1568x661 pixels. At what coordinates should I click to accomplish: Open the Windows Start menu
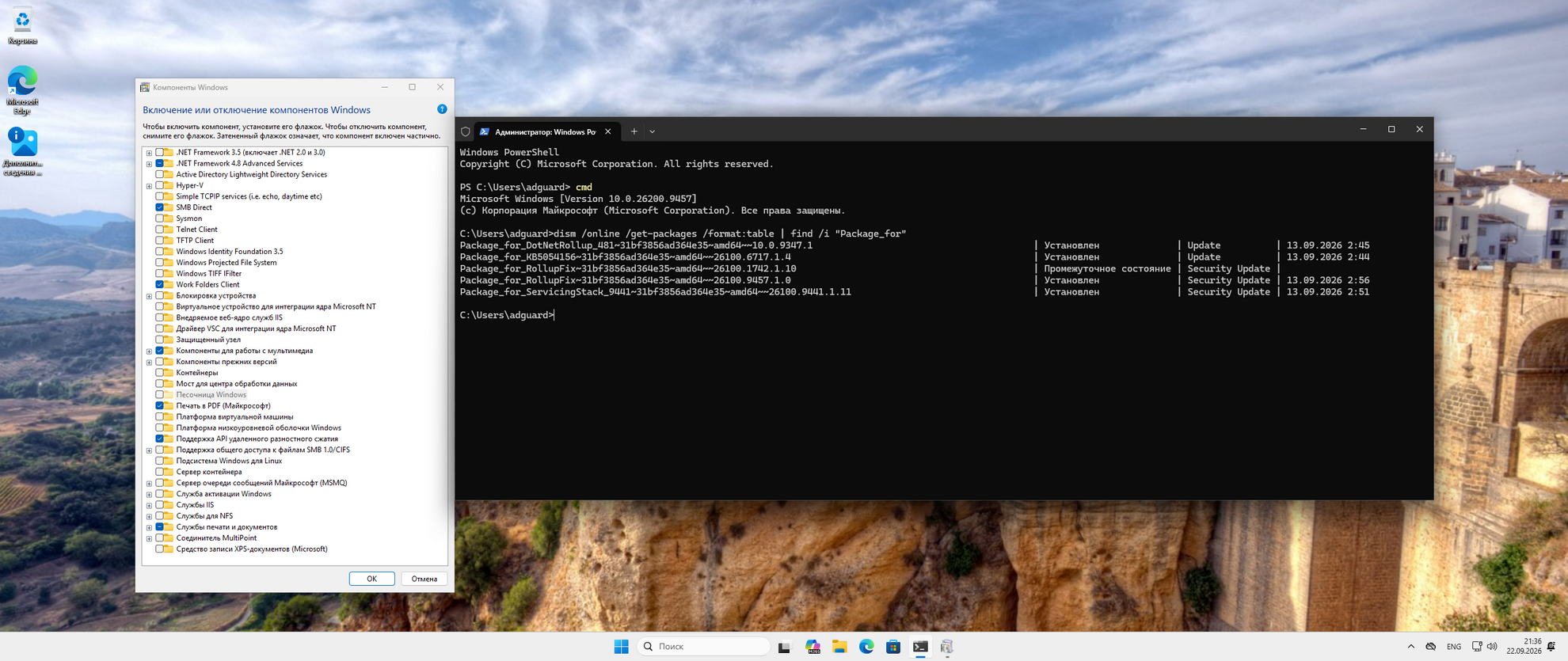[621, 647]
